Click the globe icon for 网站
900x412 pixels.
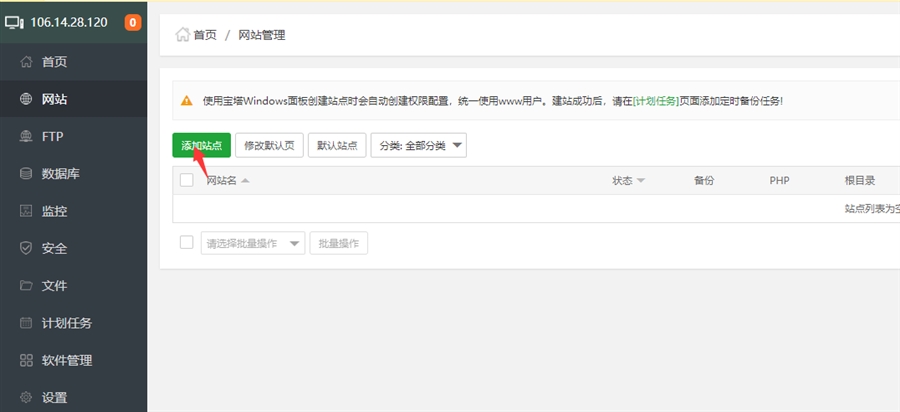coord(26,99)
